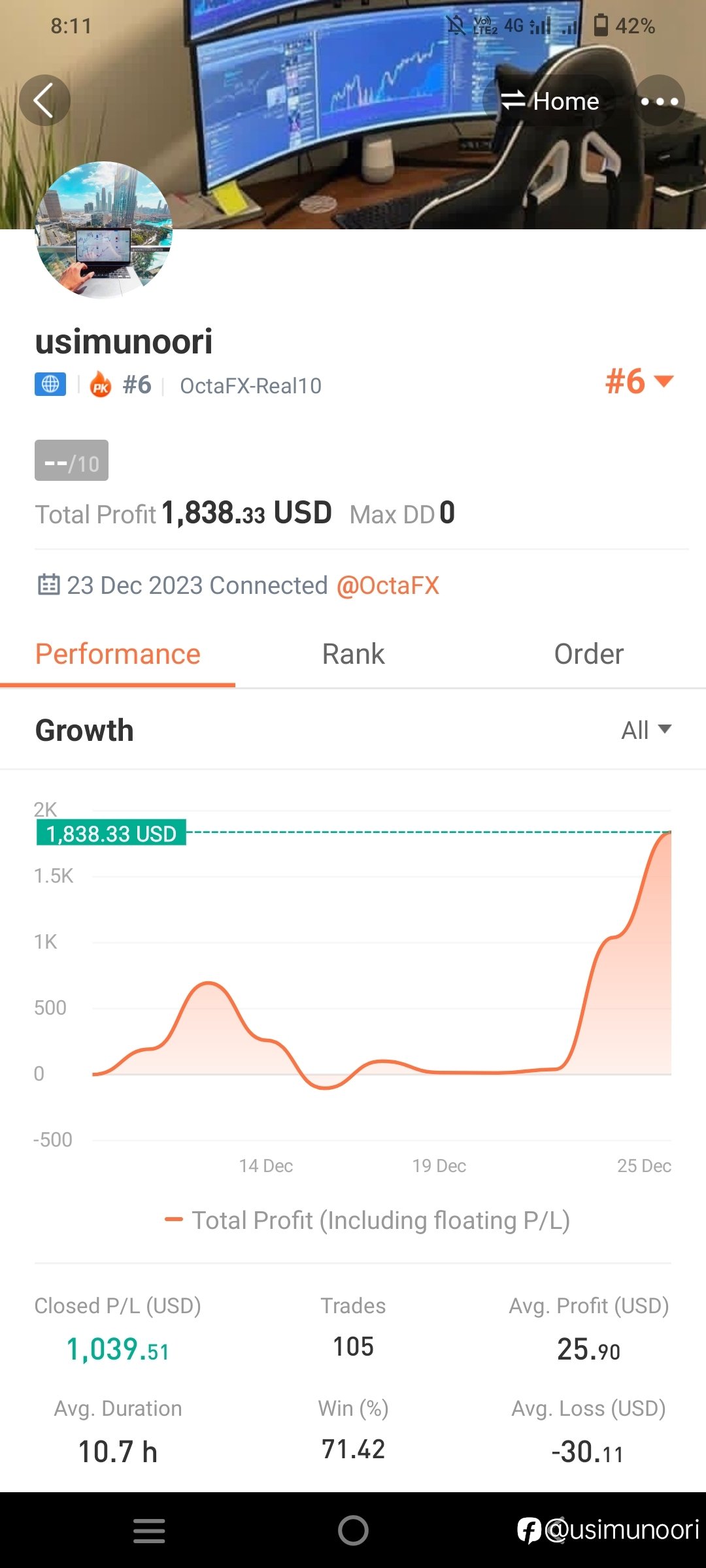The height and width of the screenshot is (1568, 706).
Task: Tap the Android home circle button
Action: pos(353,1530)
